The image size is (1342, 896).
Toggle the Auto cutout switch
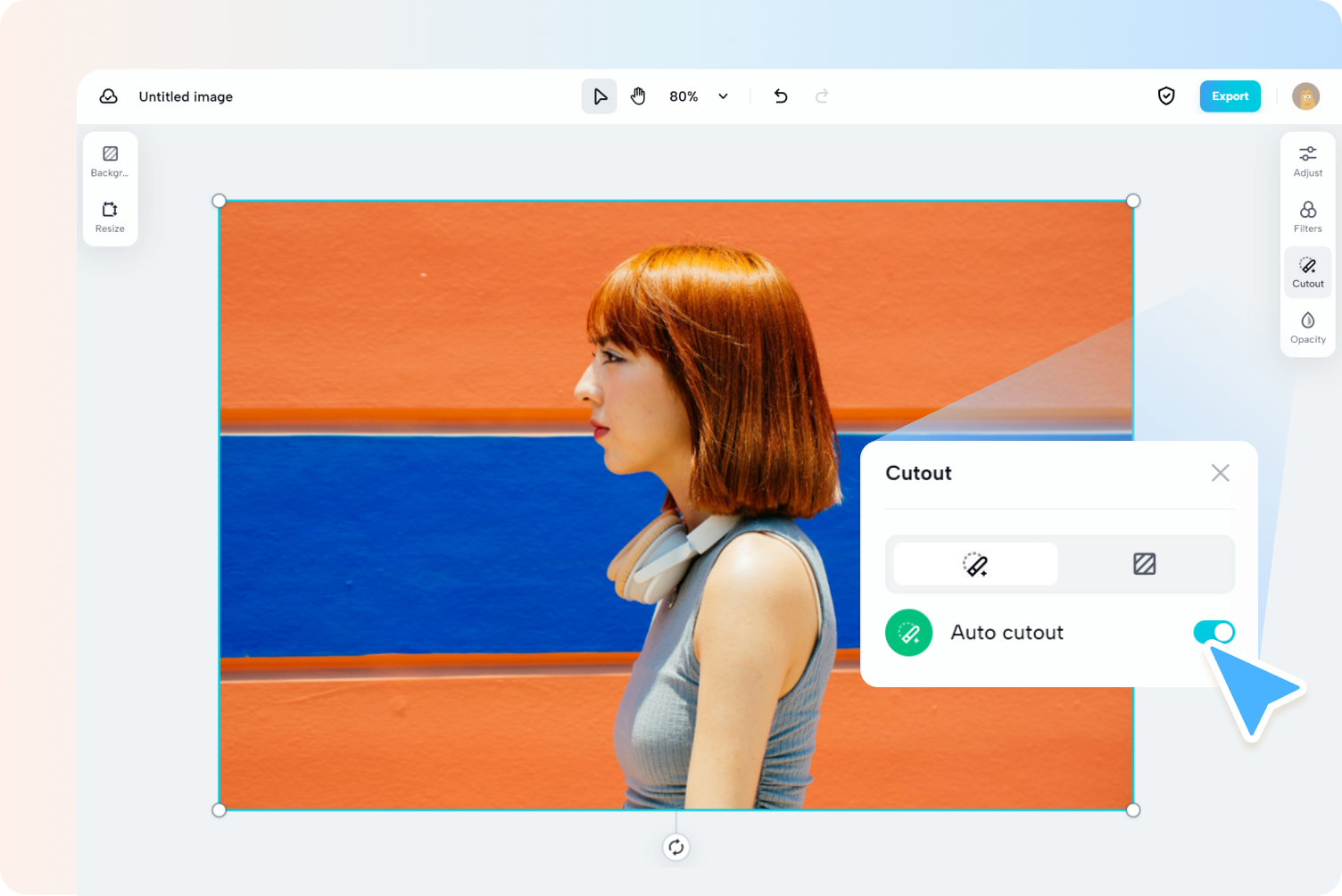tap(1214, 633)
